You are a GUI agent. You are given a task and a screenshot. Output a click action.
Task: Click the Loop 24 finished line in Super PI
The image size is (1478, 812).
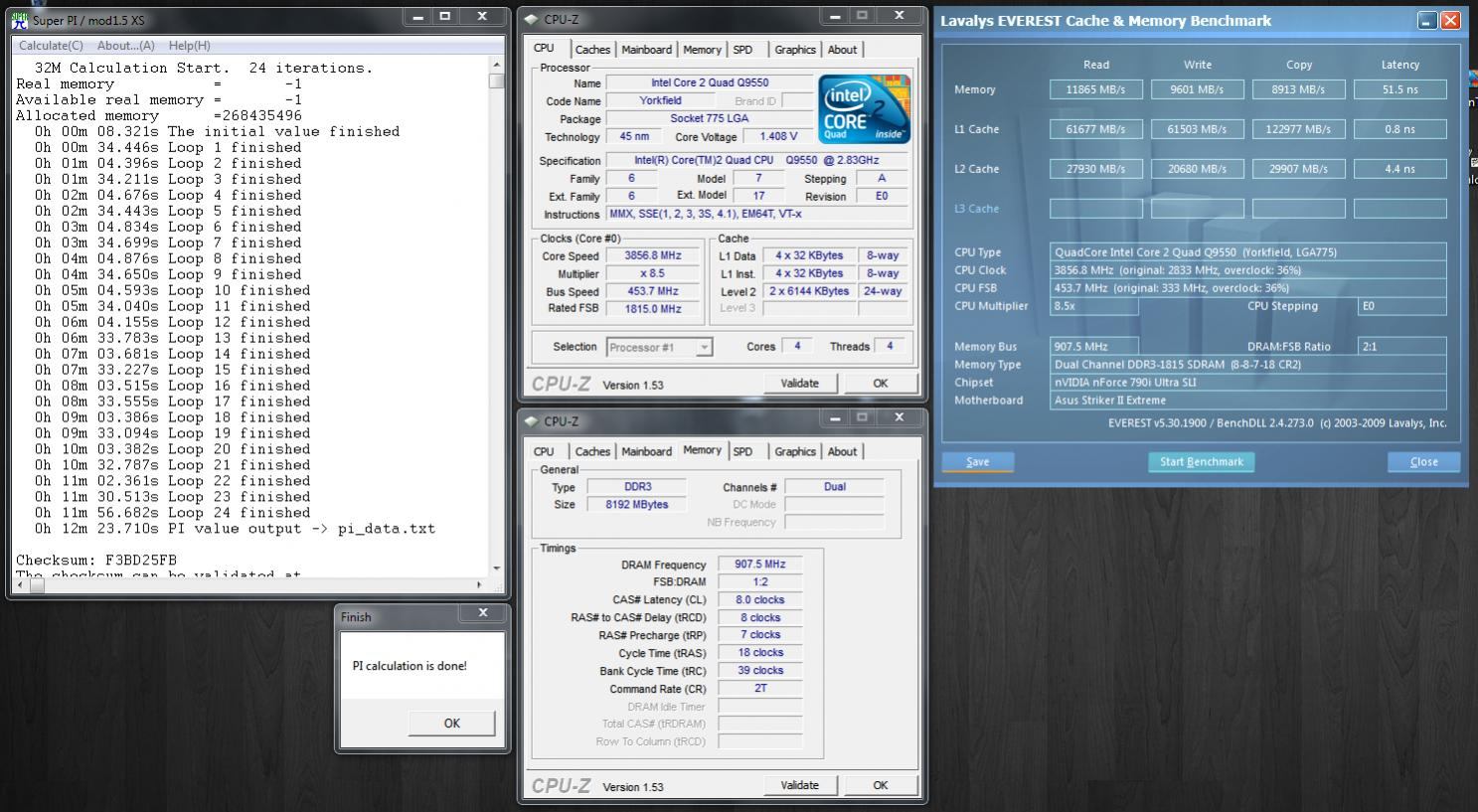click(173, 513)
